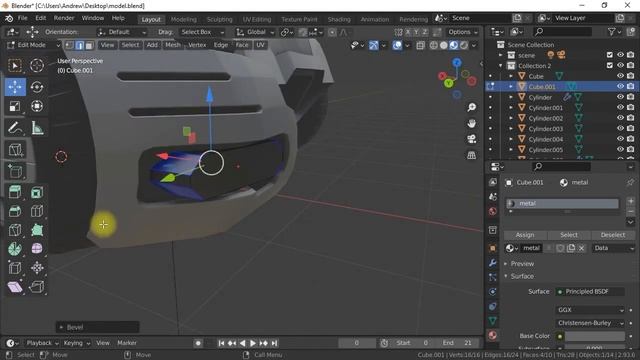Screen dimensions: 640x360
Task: Select the Shear tool
Action: click(x=15, y=287)
